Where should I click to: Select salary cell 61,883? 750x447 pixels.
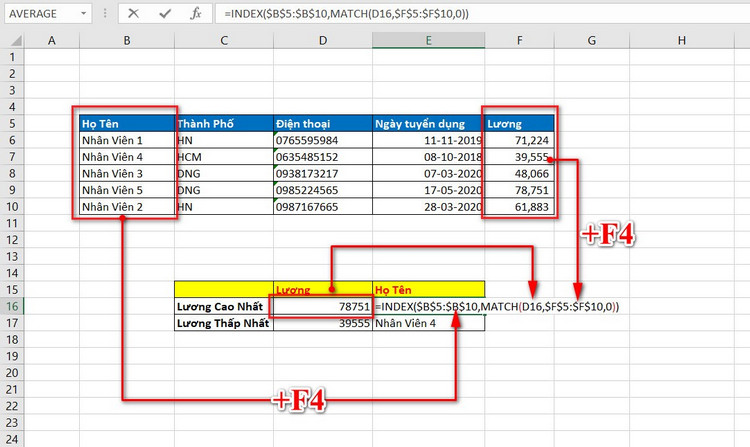point(519,207)
